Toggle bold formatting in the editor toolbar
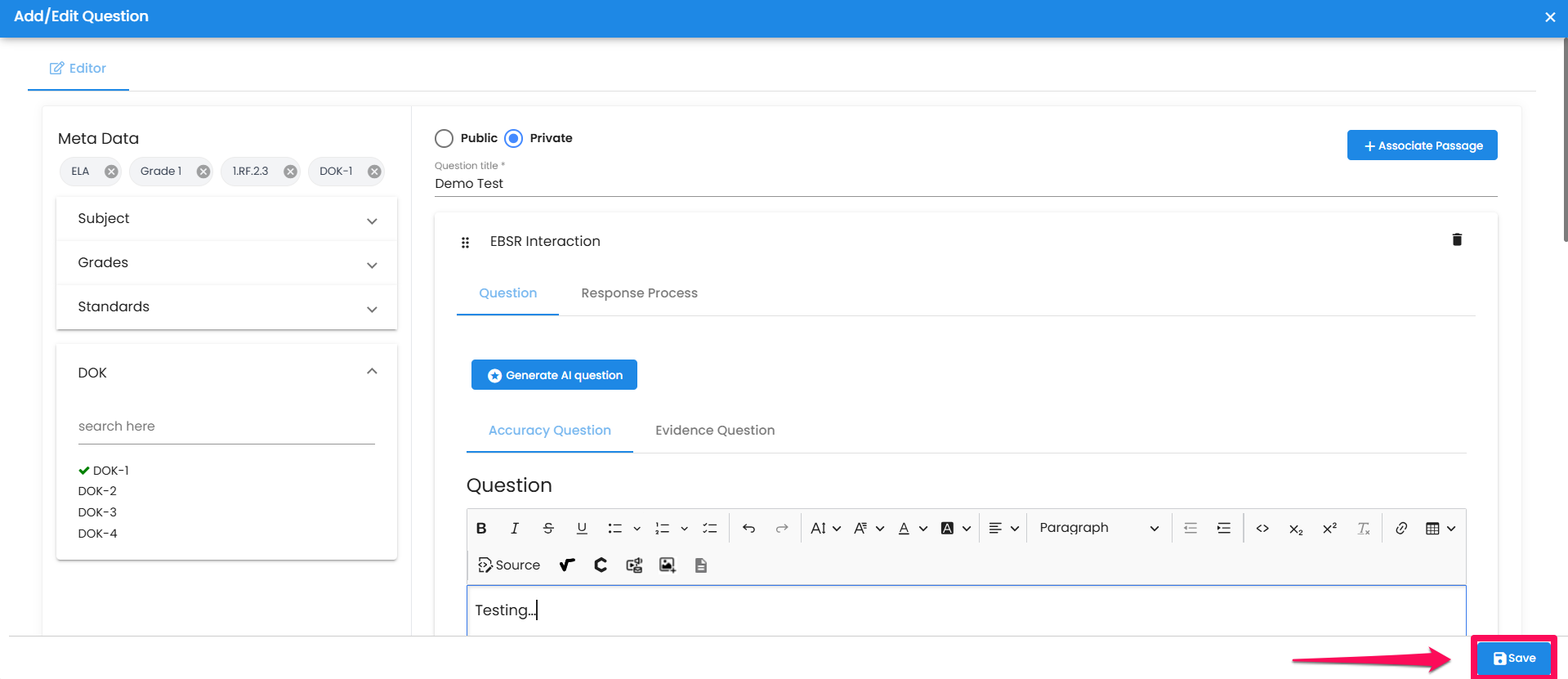 (x=481, y=529)
